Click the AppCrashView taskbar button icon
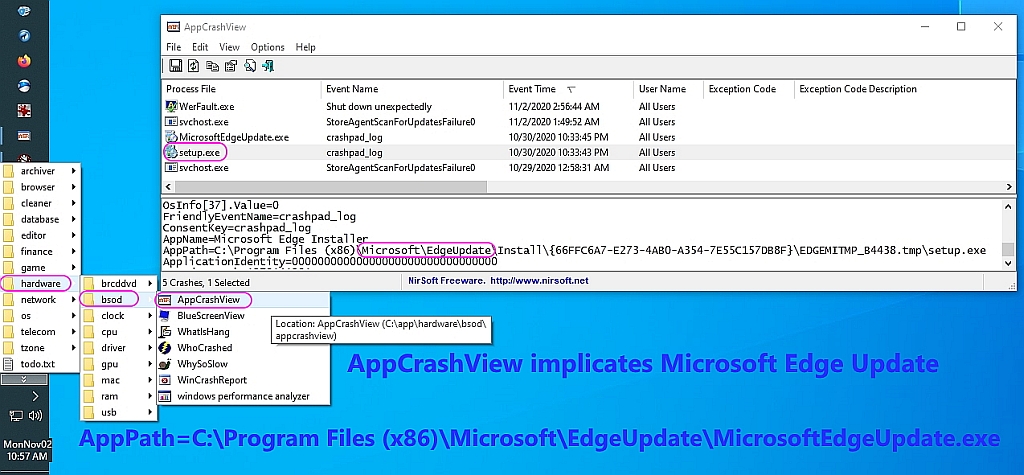Image resolution: width=1024 pixels, height=475 pixels. coord(25,136)
